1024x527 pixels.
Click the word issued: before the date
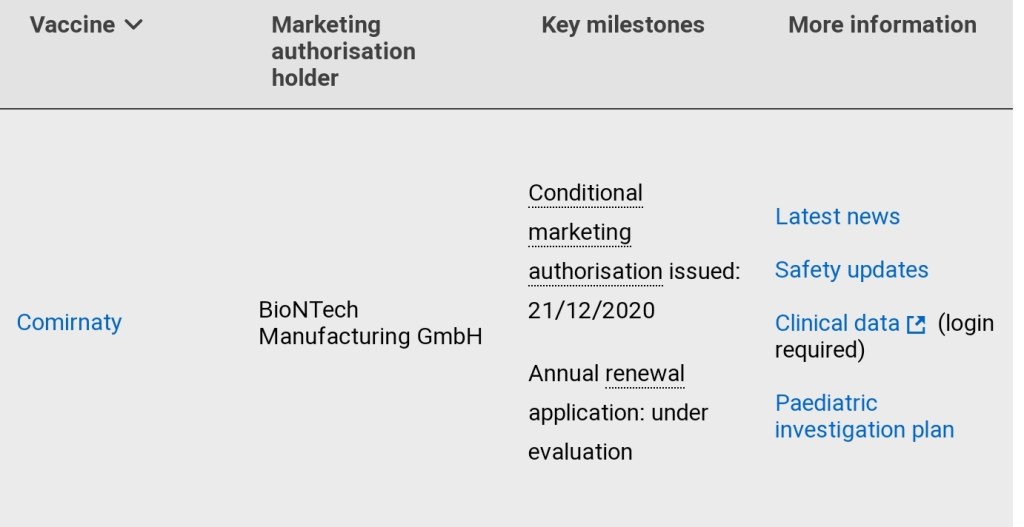704,271
